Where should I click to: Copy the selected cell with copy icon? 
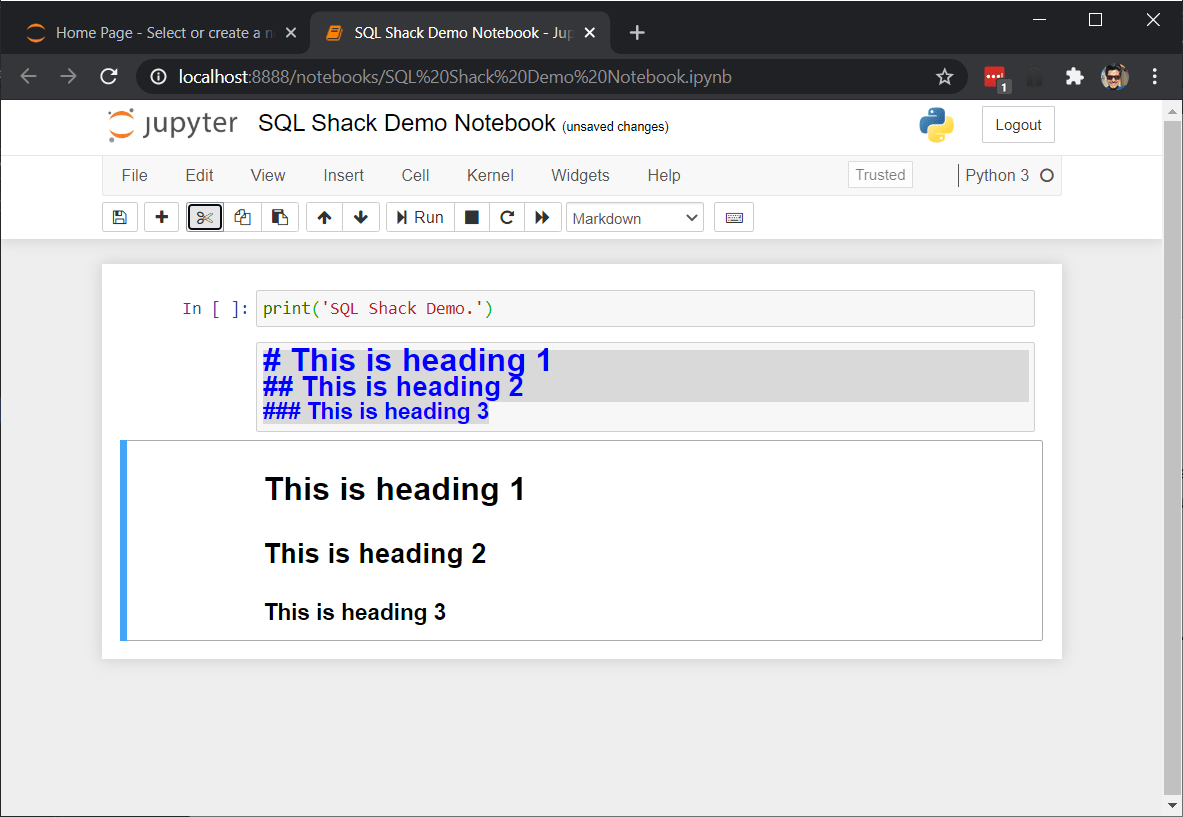[242, 217]
